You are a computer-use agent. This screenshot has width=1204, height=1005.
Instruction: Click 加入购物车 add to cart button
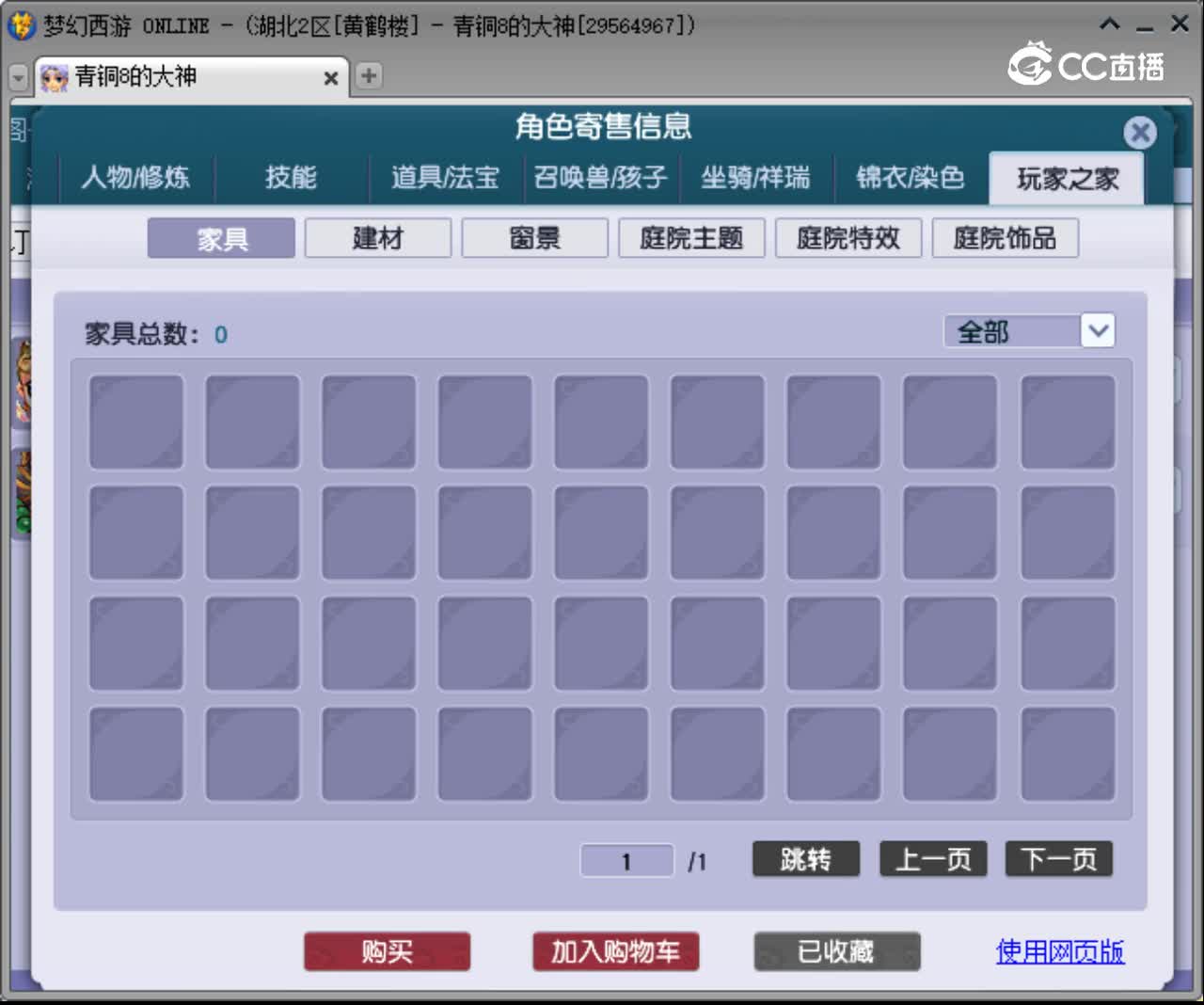(x=615, y=951)
